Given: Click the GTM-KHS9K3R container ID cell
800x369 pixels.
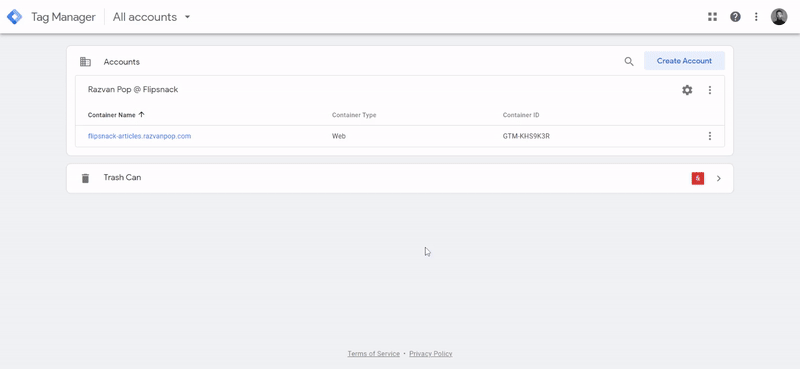Looking at the screenshot, I should [526, 136].
